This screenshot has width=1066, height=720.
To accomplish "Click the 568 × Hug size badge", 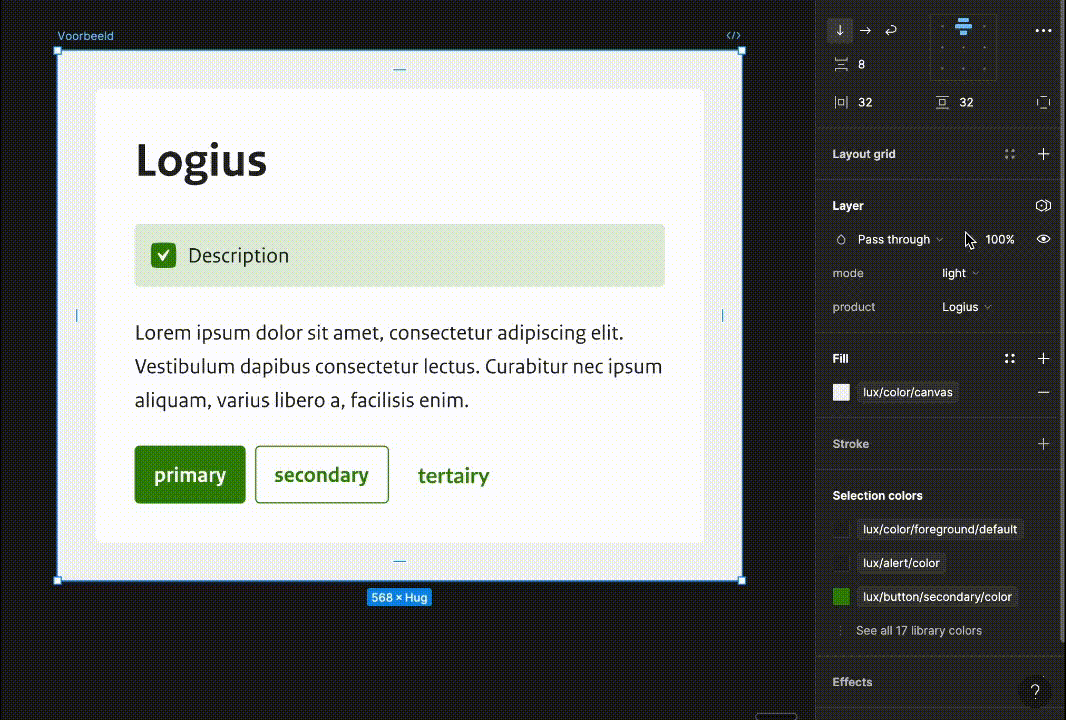I will (x=399, y=598).
